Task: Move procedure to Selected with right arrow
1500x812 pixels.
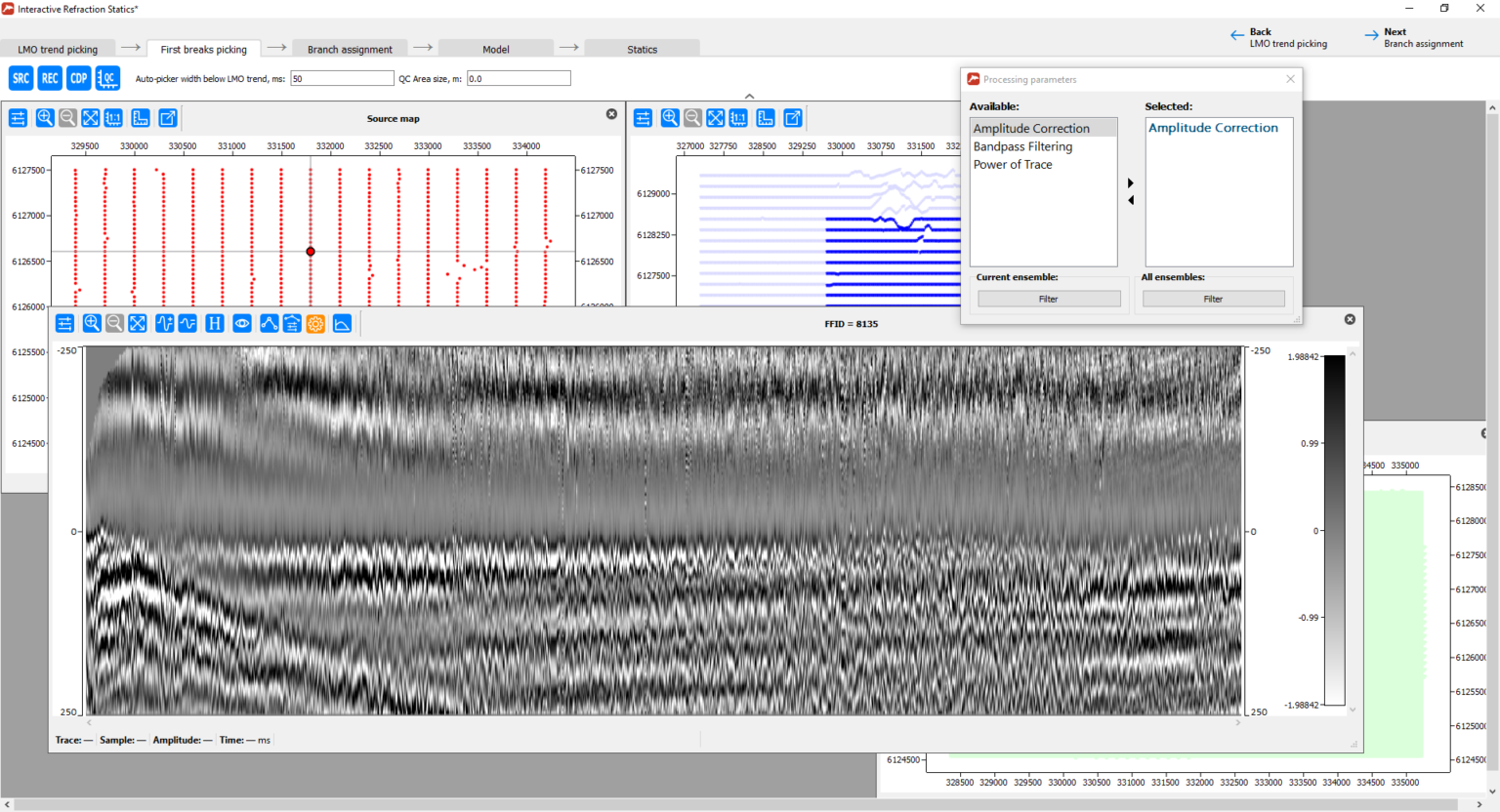Action: [1131, 183]
